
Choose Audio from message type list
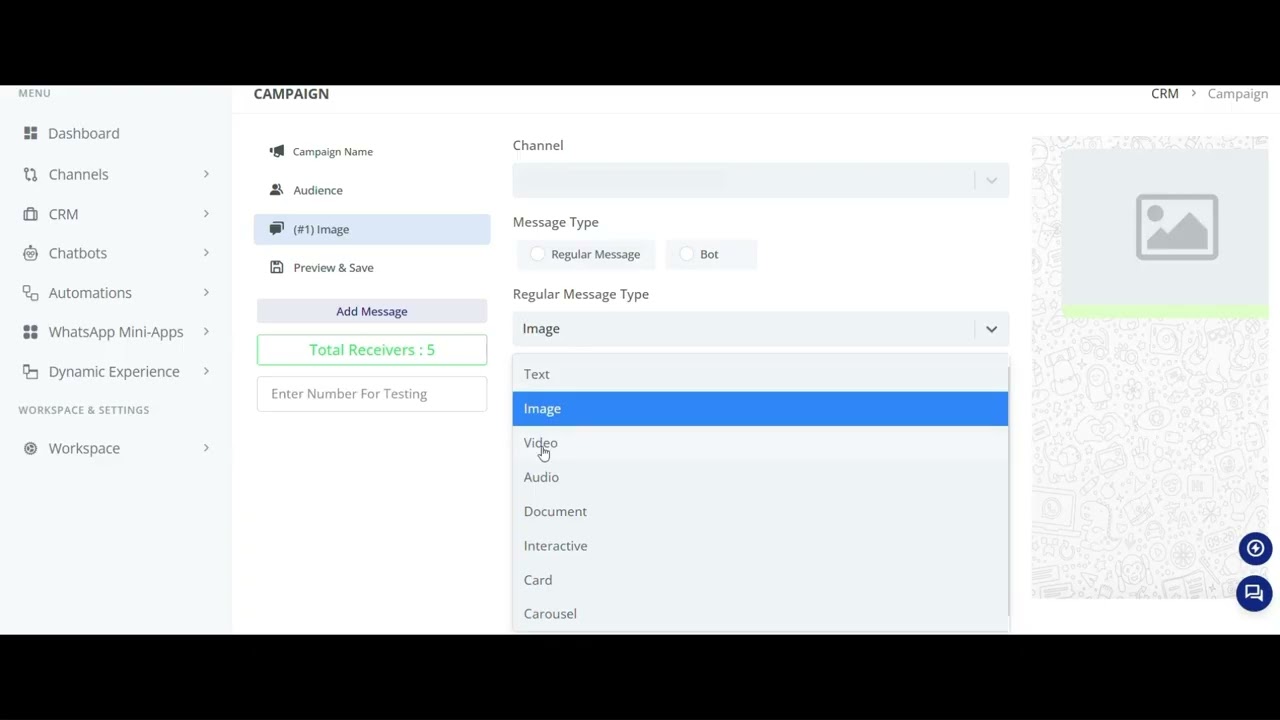(760, 477)
